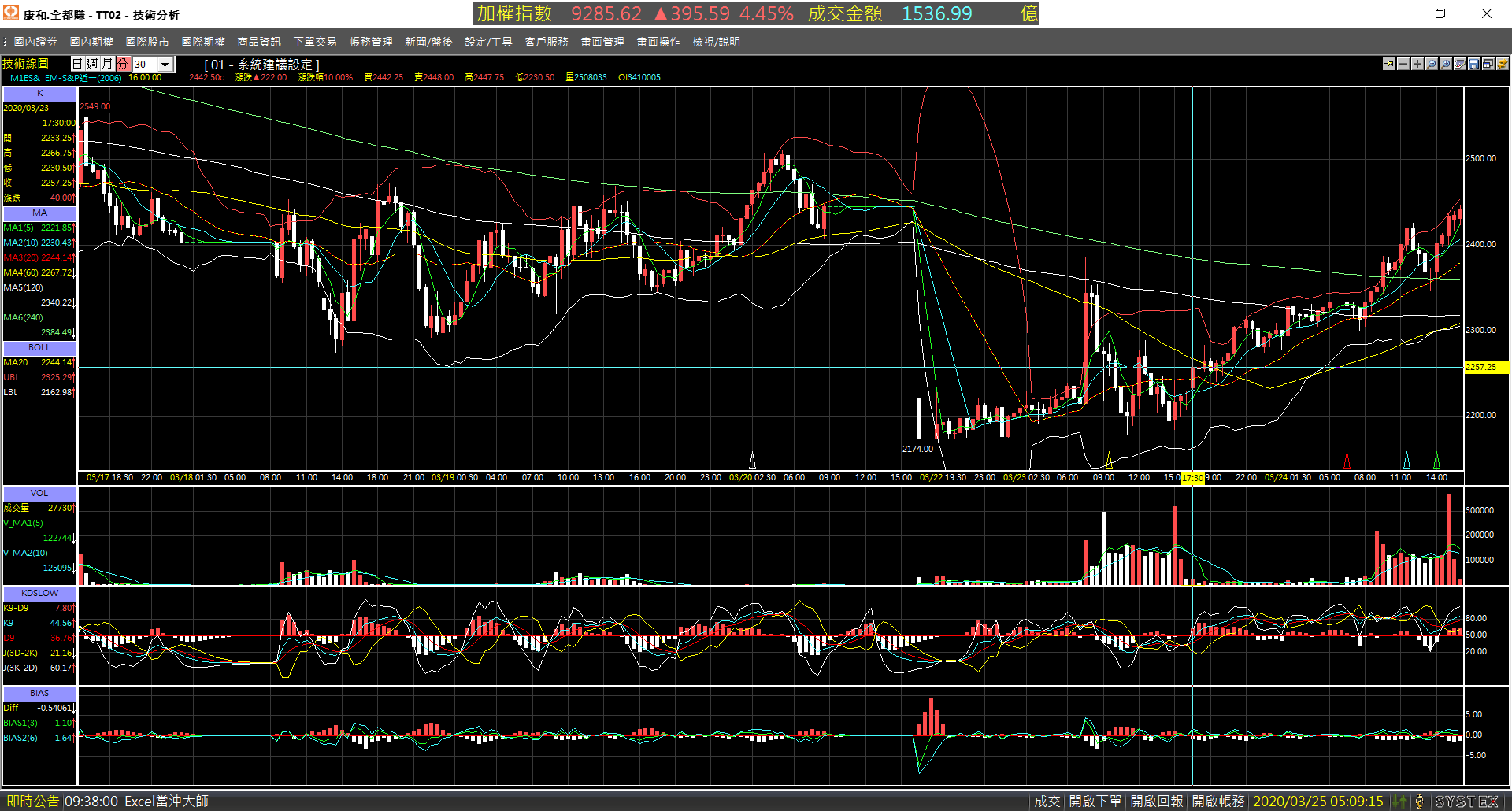Open the 設定/工具 menu
Screen dimensions: 1512x811
pos(488,42)
